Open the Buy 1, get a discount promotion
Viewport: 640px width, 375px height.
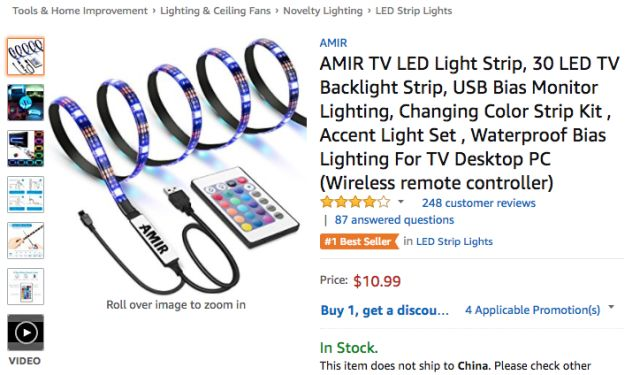384,310
